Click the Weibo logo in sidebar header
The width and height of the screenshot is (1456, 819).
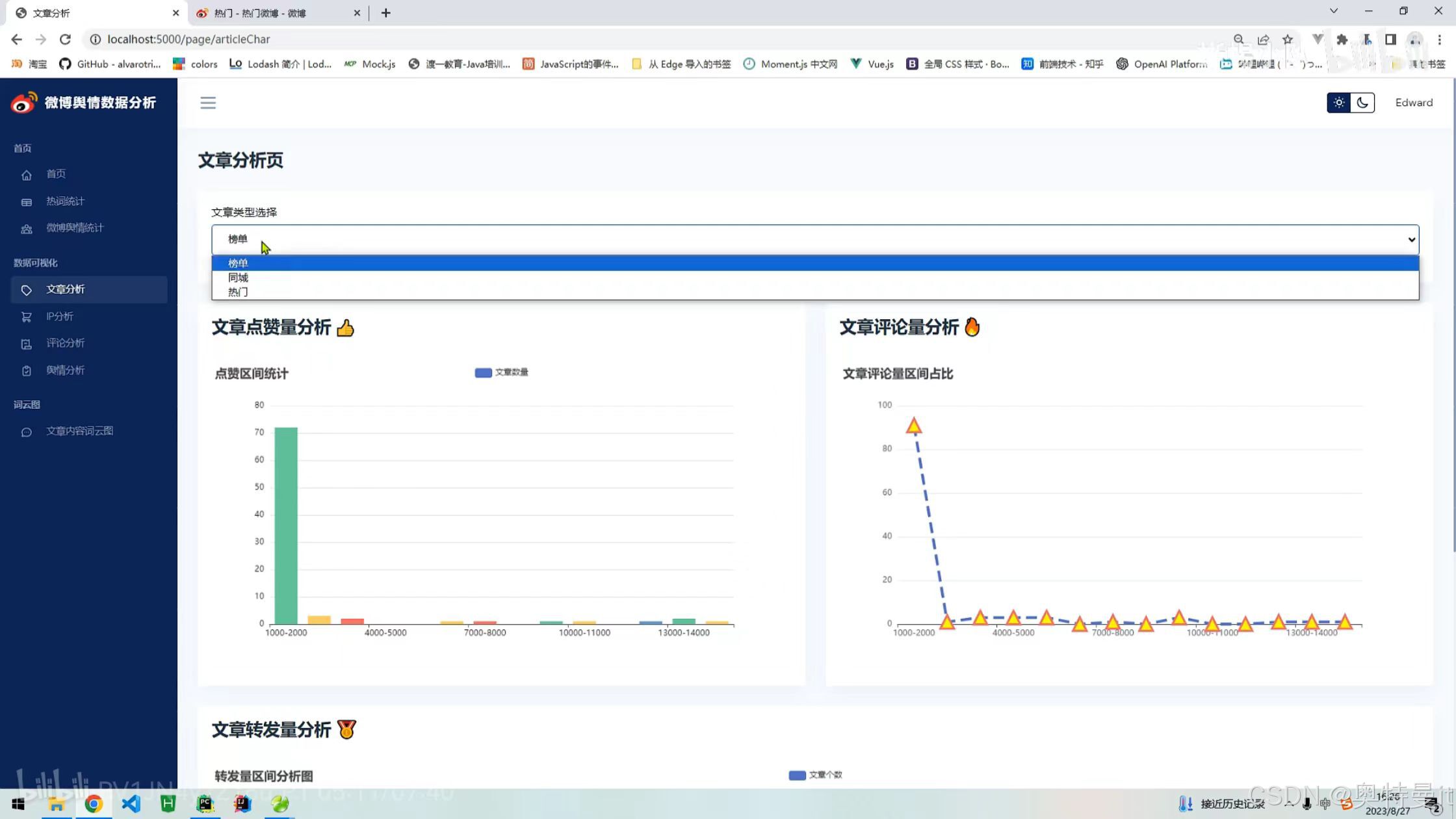(24, 103)
